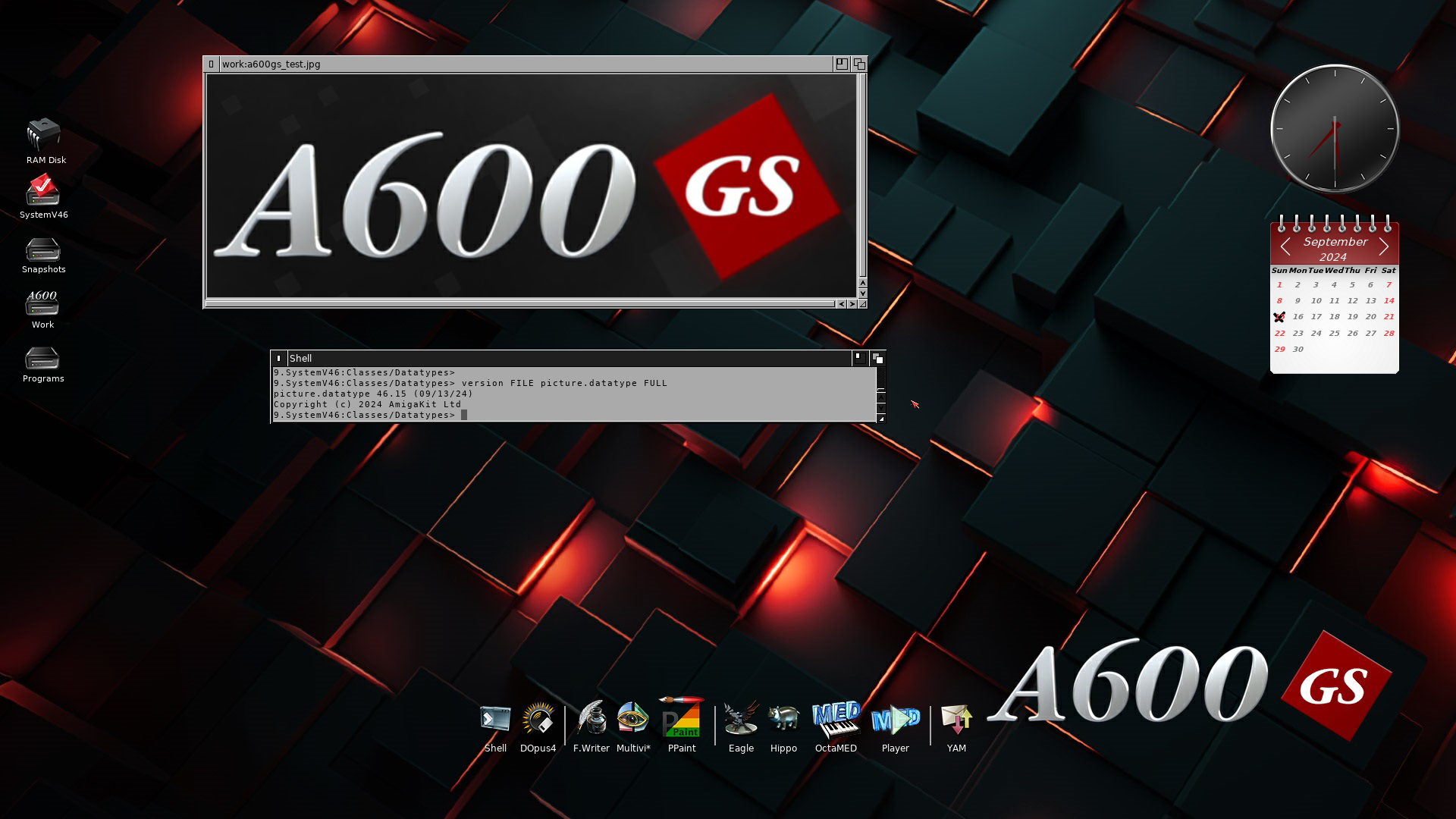Select September 1 in calendar
The width and height of the screenshot is (1456, 819).
tap(1279, 284)
